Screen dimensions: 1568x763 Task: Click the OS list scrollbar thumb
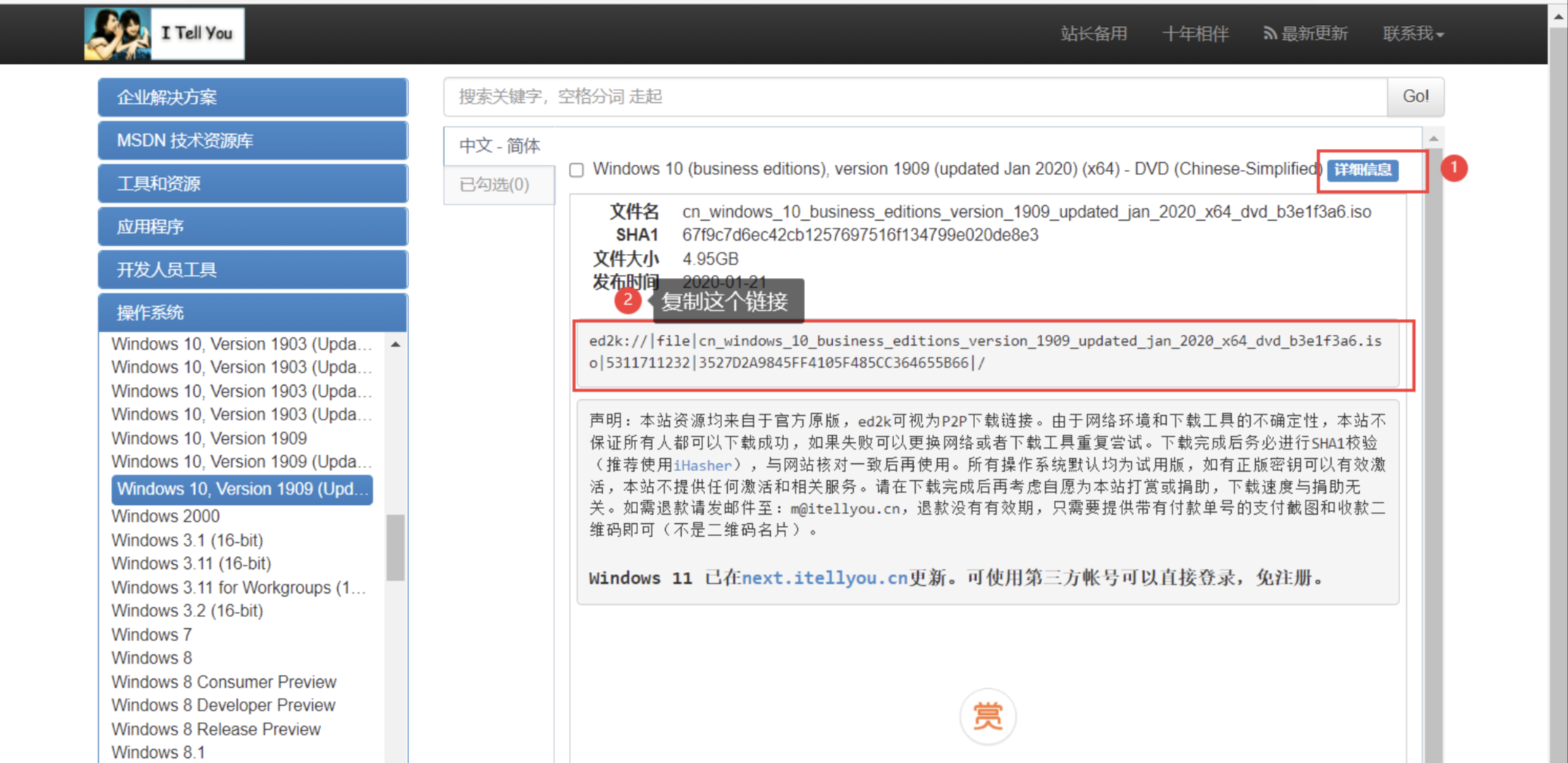coord(395,547)
